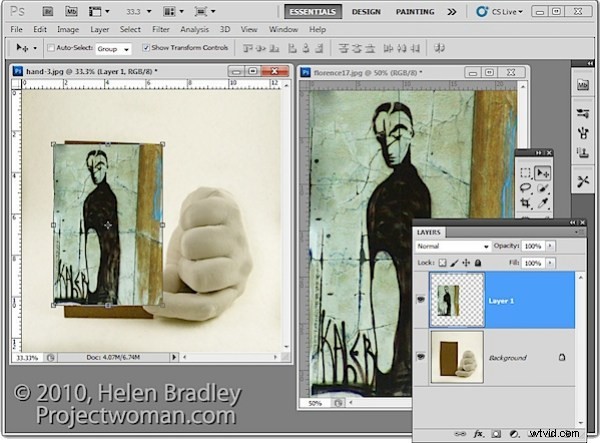
Task: Uncheck Show Transform Controls
Action: pos(146,48)
